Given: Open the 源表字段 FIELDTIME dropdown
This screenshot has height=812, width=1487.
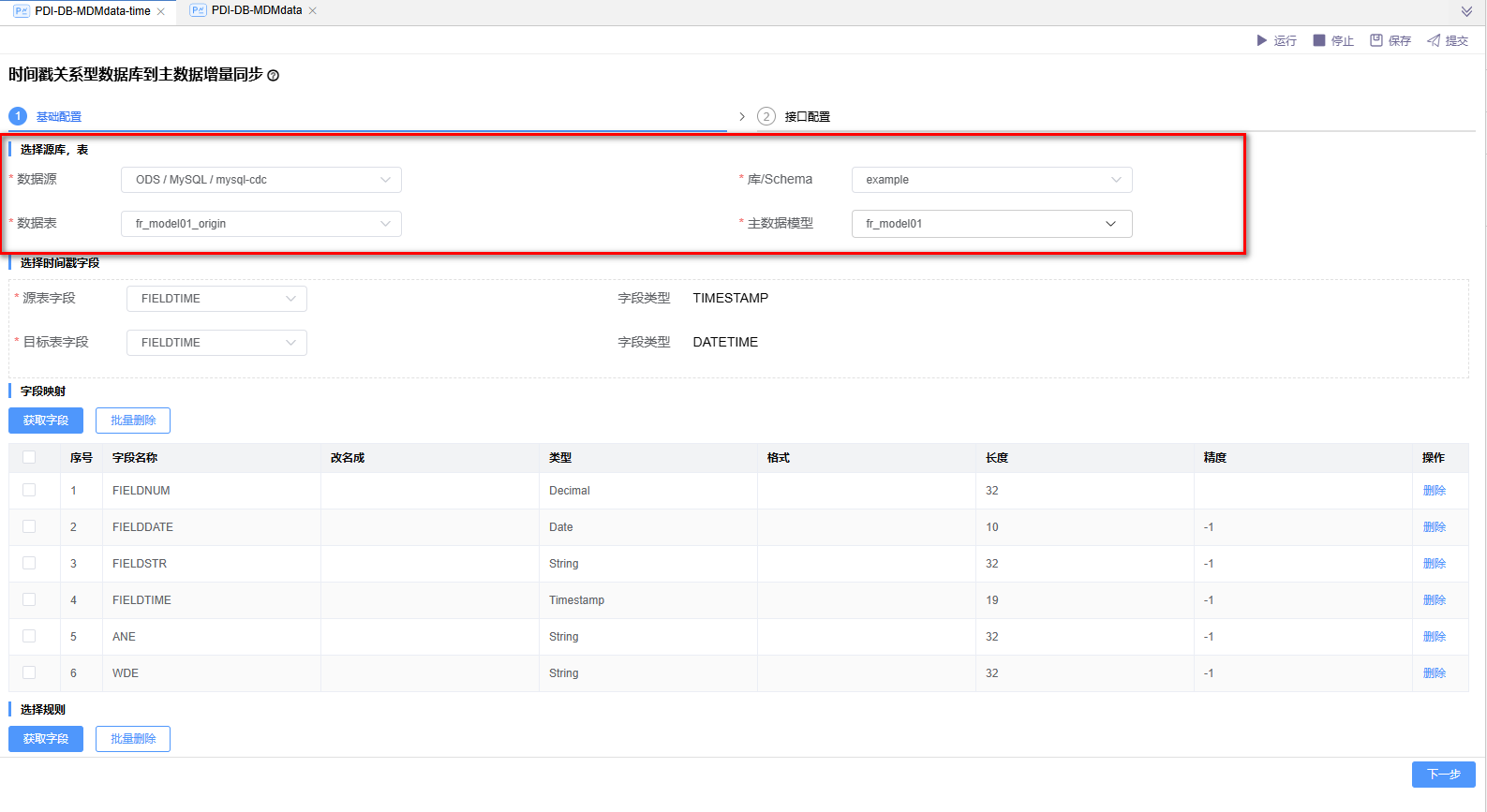Looking at the screenshot, I should [216, 299].
